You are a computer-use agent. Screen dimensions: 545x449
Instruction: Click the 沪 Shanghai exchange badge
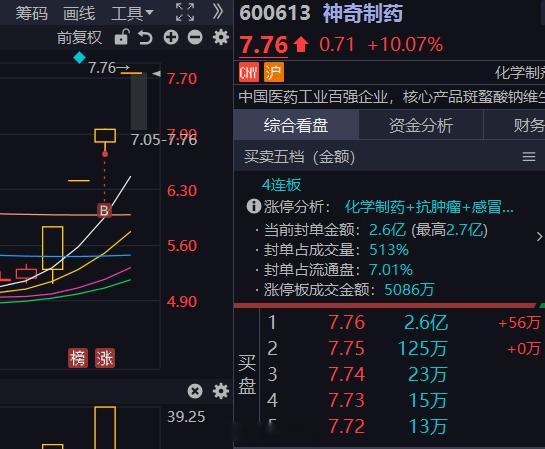click(274, 72)
